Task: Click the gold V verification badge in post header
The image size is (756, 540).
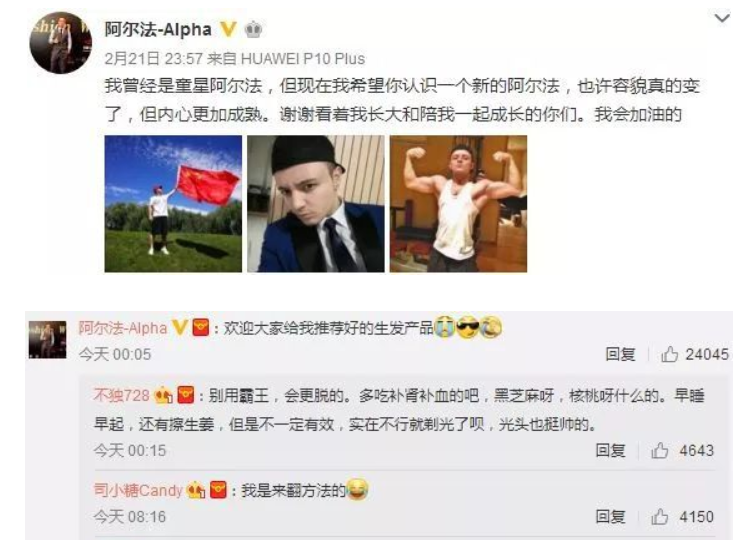Action: [x=229, y=29]
